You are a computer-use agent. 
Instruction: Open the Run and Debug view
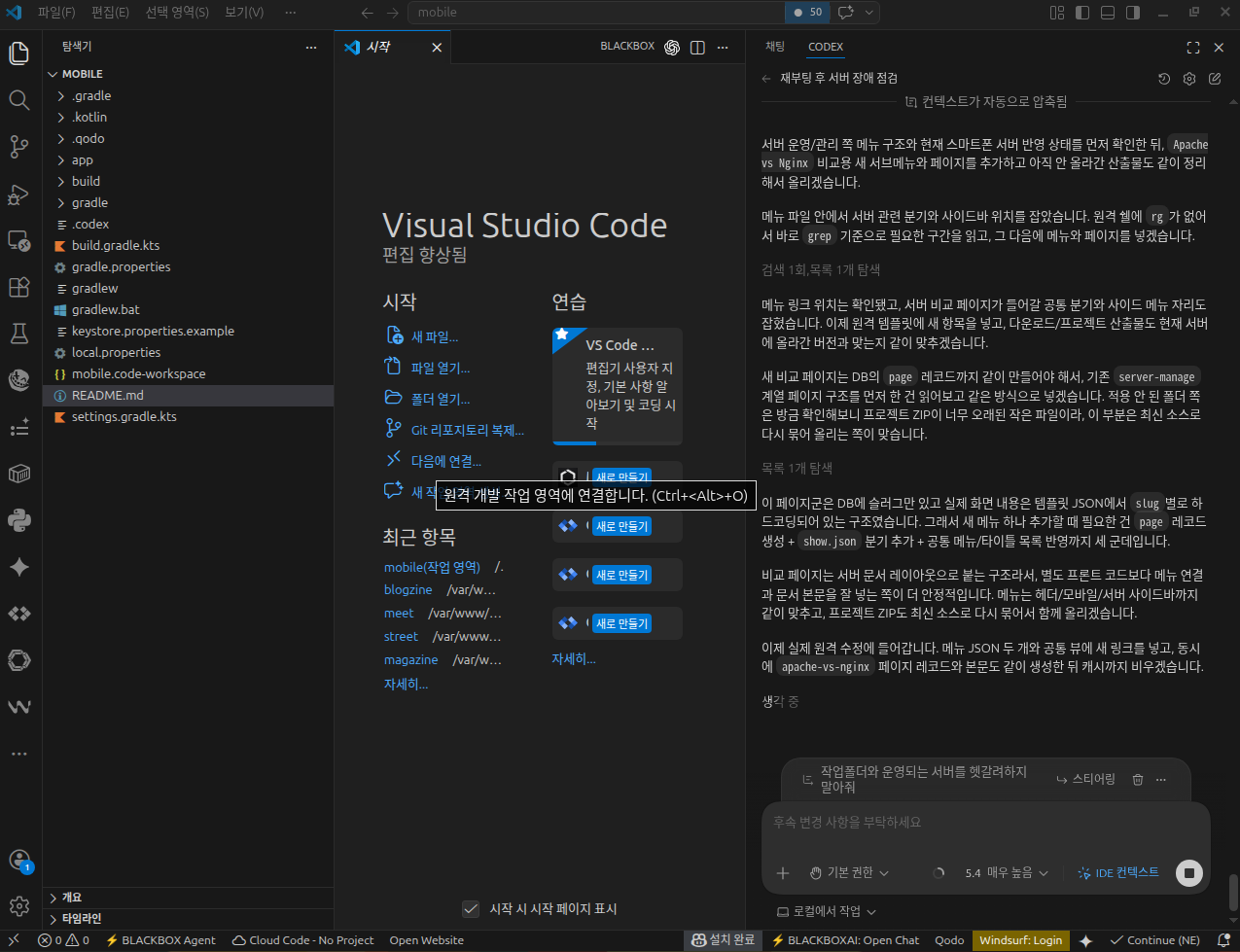pos(18,194)
